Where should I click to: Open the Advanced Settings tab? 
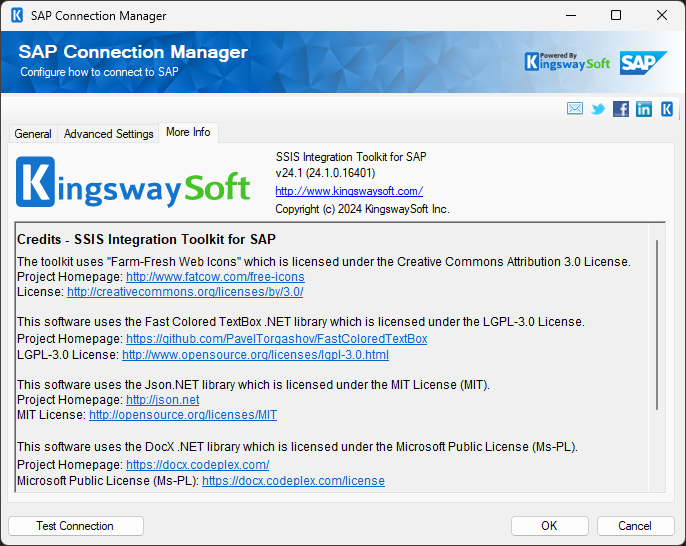pyautogui.click(x=109, y=134)
